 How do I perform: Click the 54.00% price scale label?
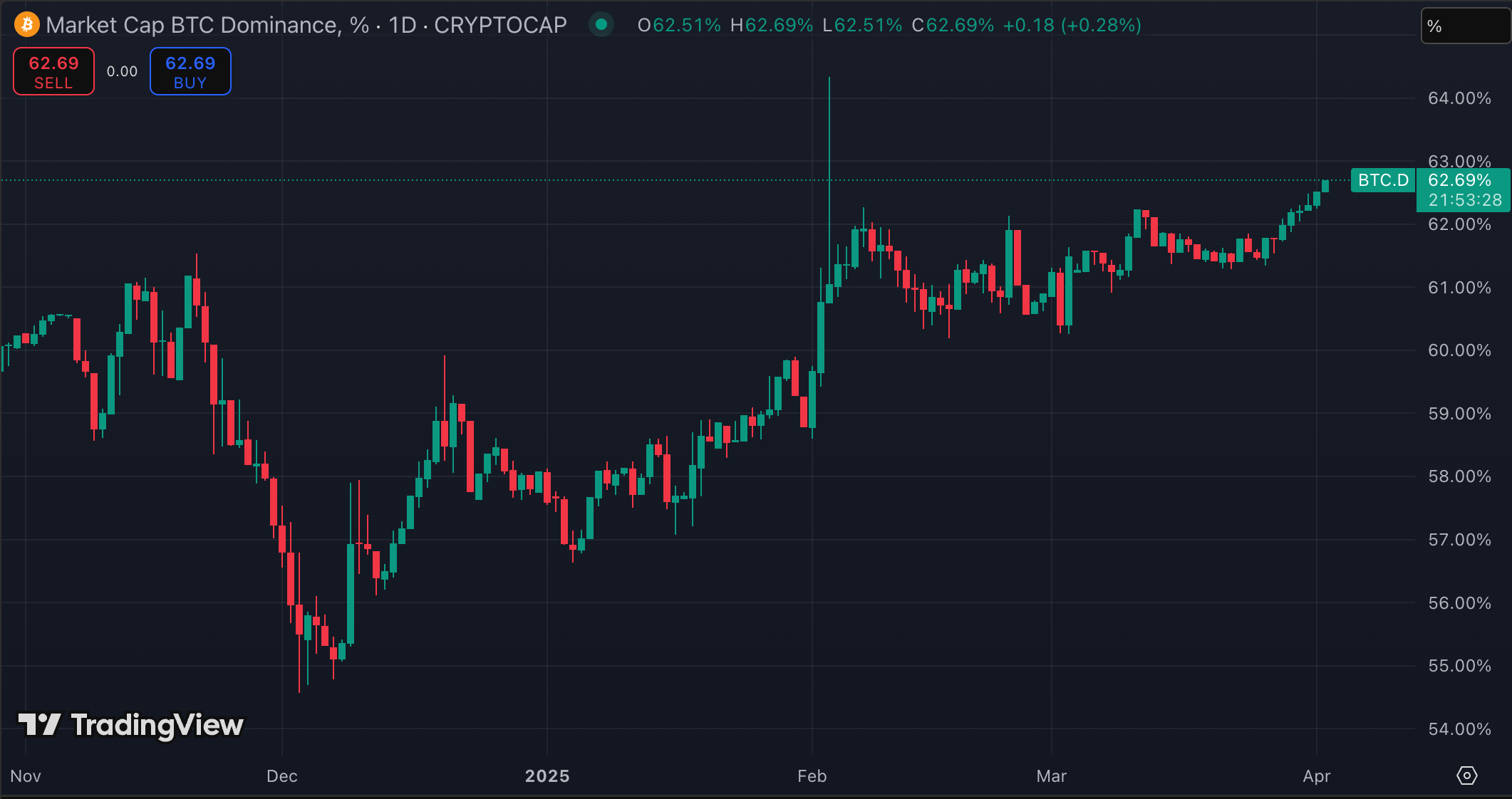(x=1459, y=729)
